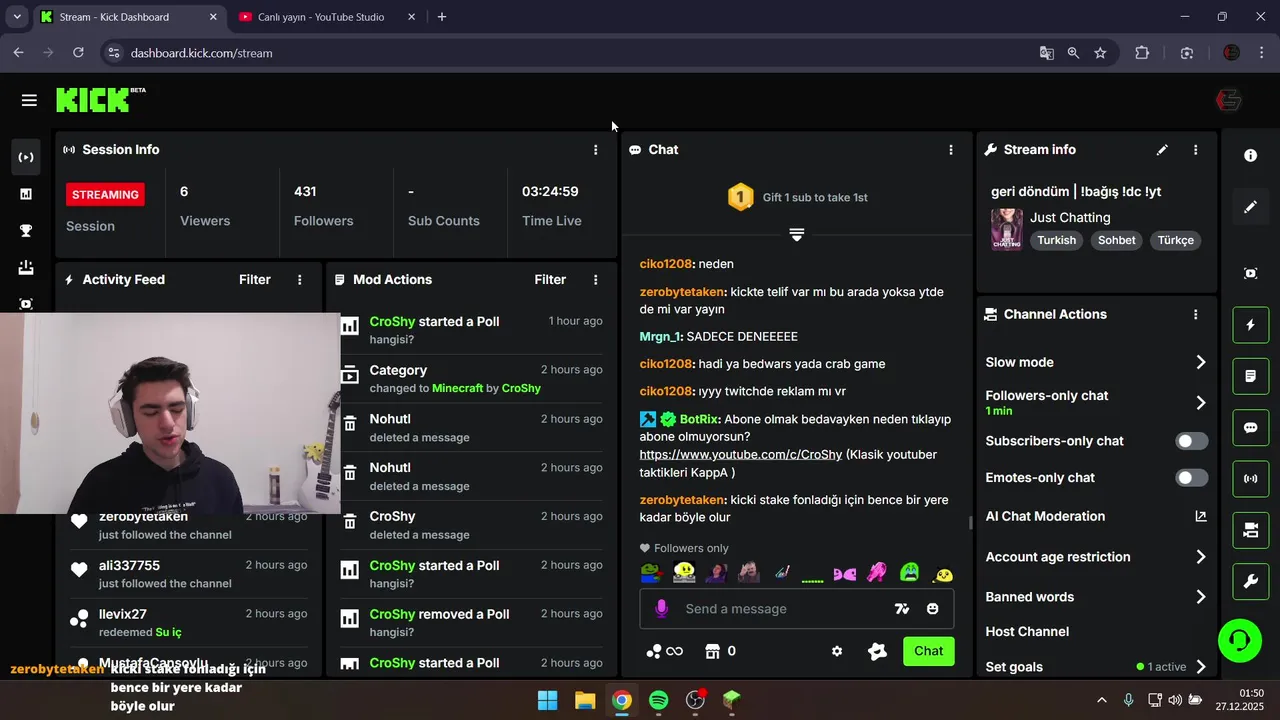Bookmark this page with star icon

1100,53
